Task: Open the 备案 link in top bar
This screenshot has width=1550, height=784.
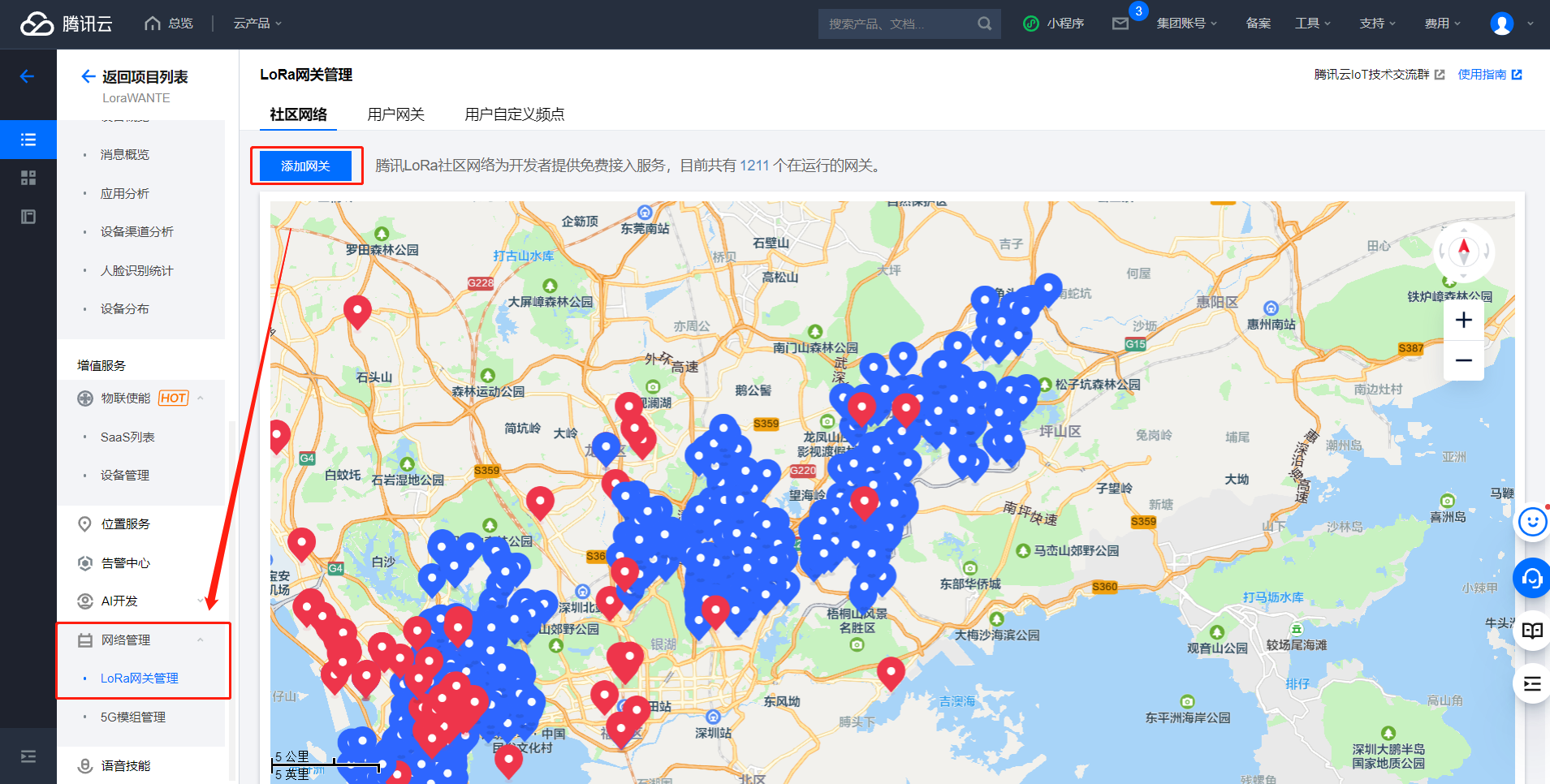Action: tap(1258, 24)
